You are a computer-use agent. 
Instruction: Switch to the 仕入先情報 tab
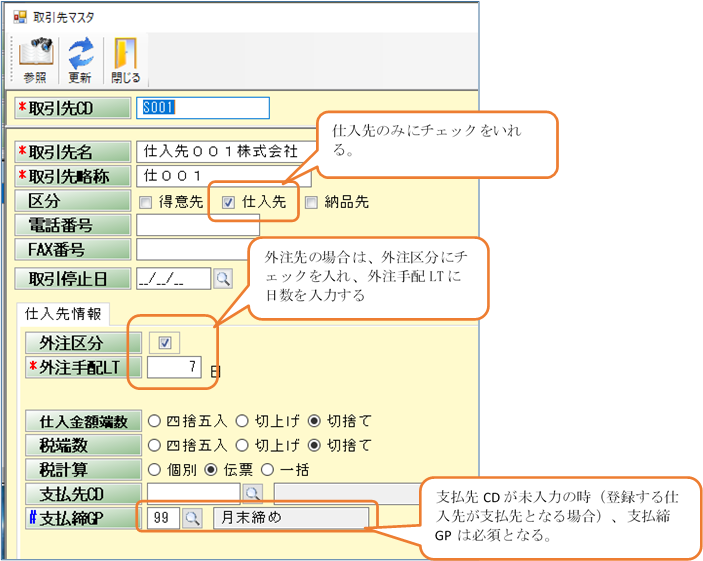(x=63, y=314)
